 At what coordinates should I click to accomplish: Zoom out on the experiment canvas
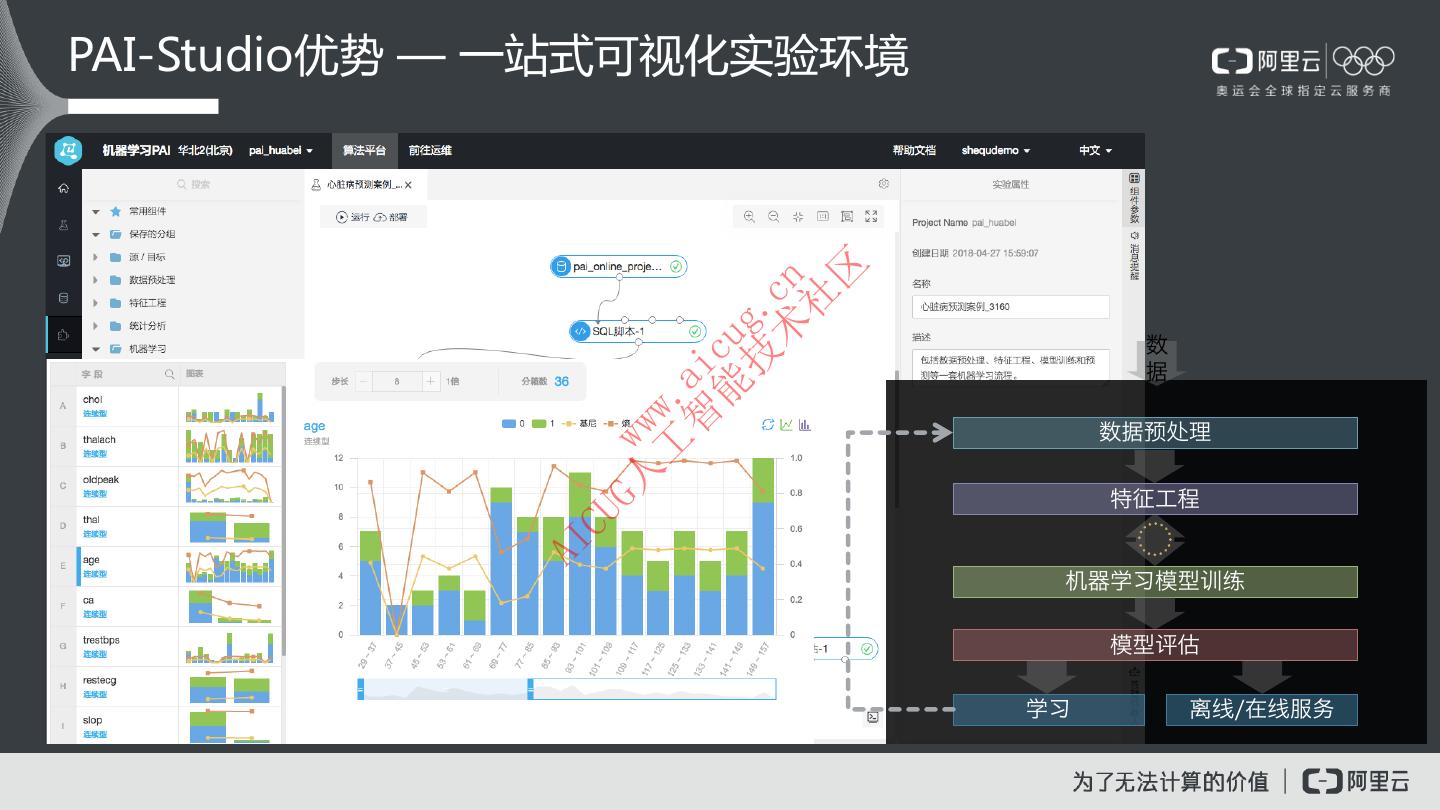(x=774, y=216)
